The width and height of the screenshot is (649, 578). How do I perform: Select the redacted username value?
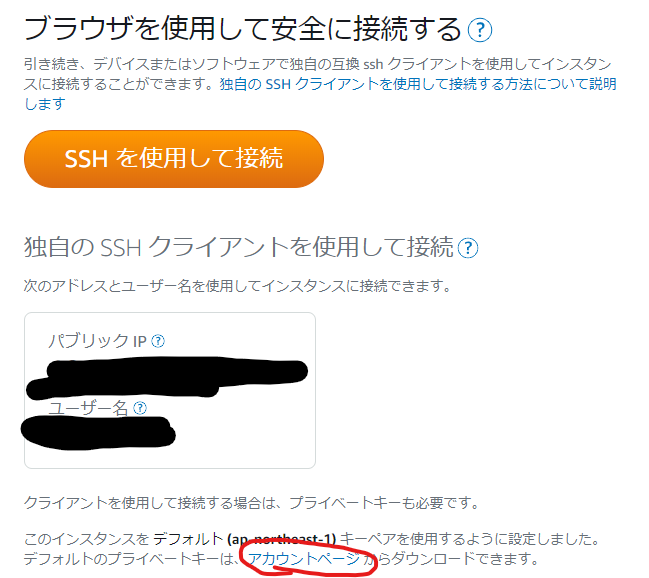(x=99, y=433)
